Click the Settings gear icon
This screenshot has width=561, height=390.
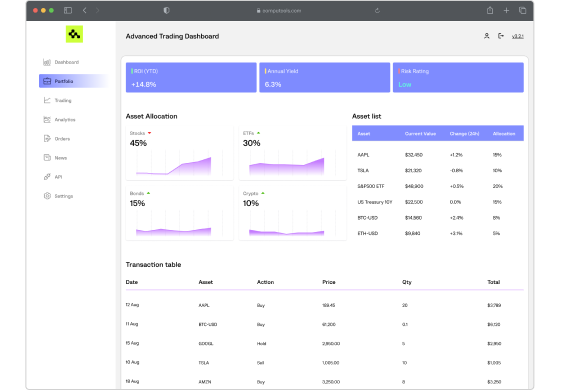(47, 196)
